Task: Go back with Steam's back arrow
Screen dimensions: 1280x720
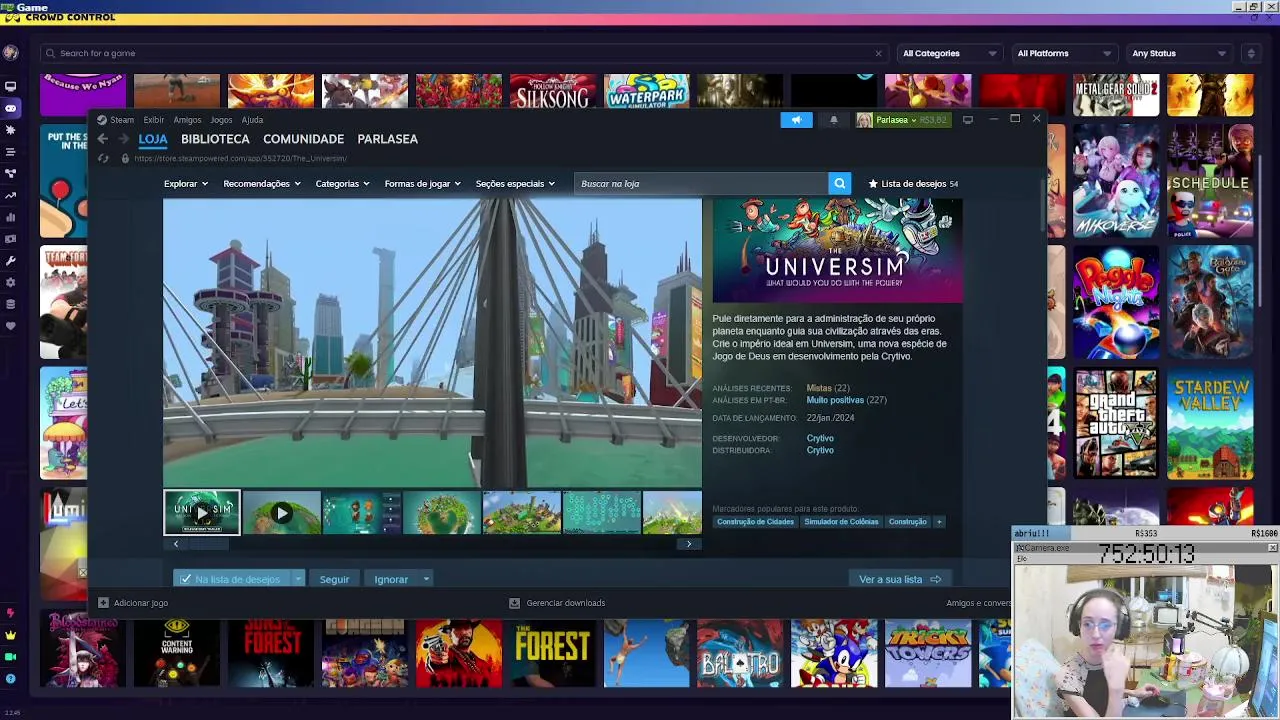Action: pos(102,139)
